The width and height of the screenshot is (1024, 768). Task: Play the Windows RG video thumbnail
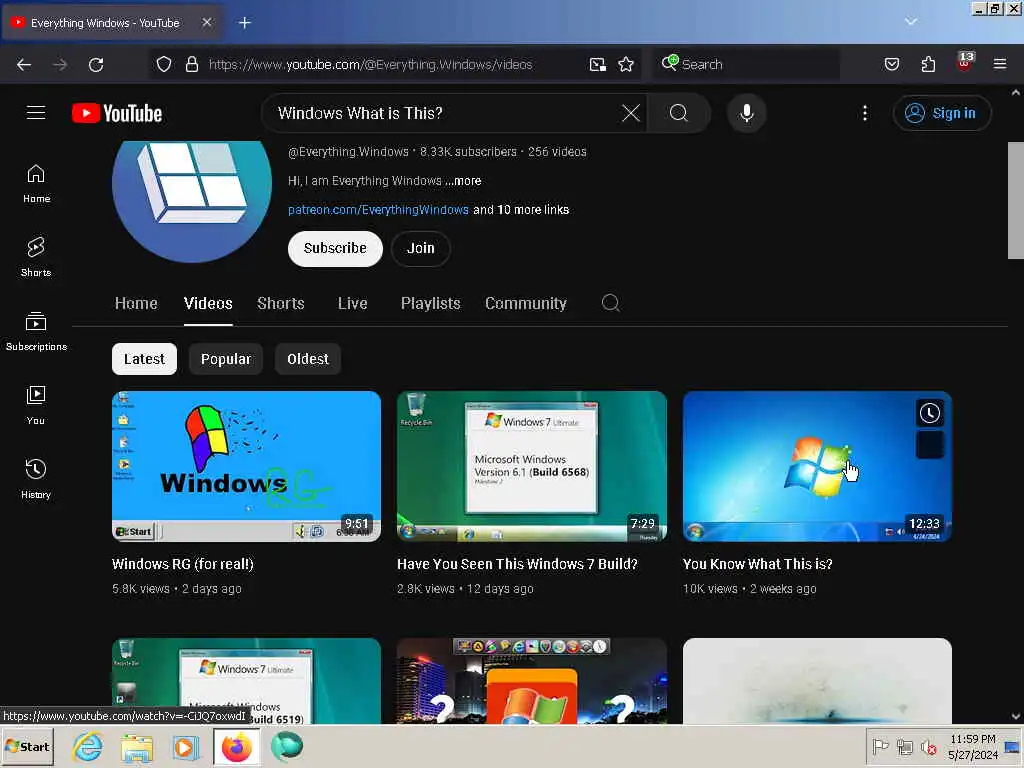(x=246, y=466)
